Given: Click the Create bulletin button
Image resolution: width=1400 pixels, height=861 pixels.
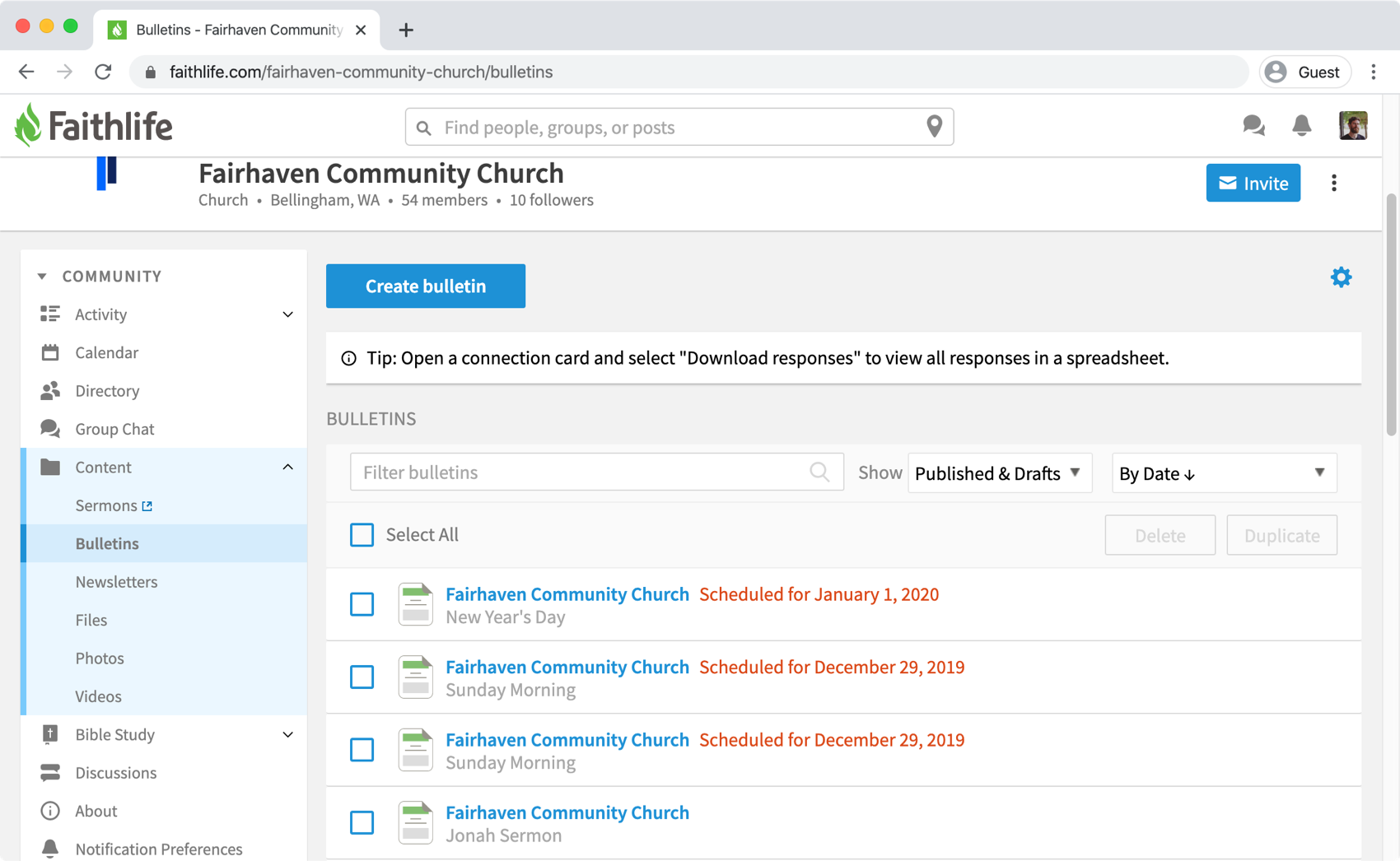Looking at the screenshot, I should click(x=426, y=286).
